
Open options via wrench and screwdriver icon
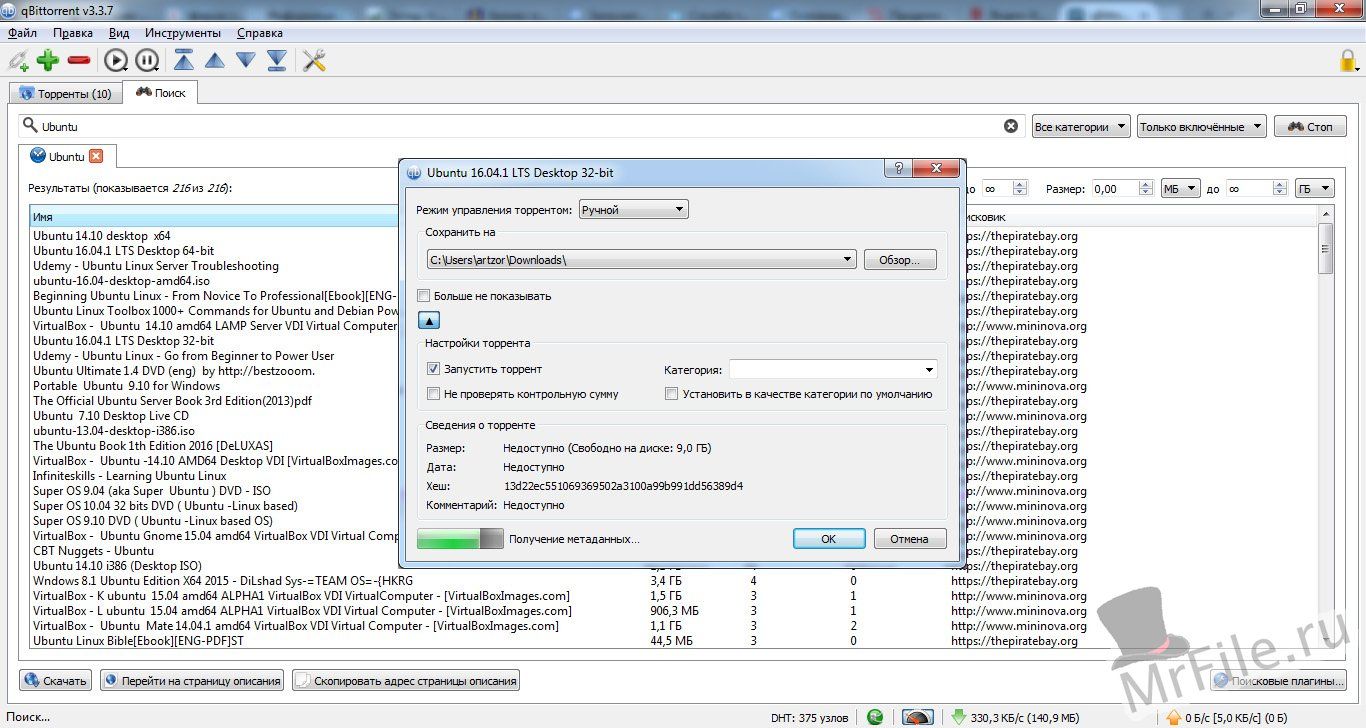(x=314, y=61)
